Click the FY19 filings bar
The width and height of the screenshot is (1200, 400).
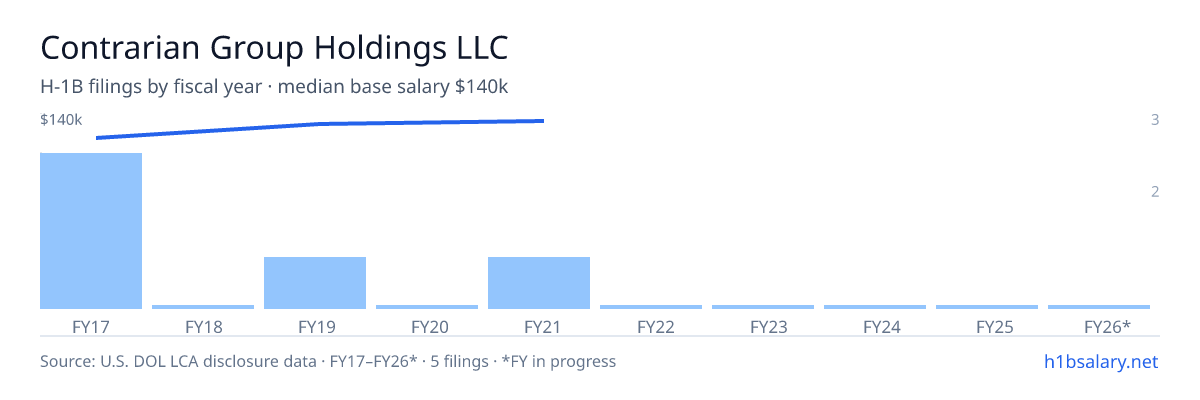pos(315,283)
